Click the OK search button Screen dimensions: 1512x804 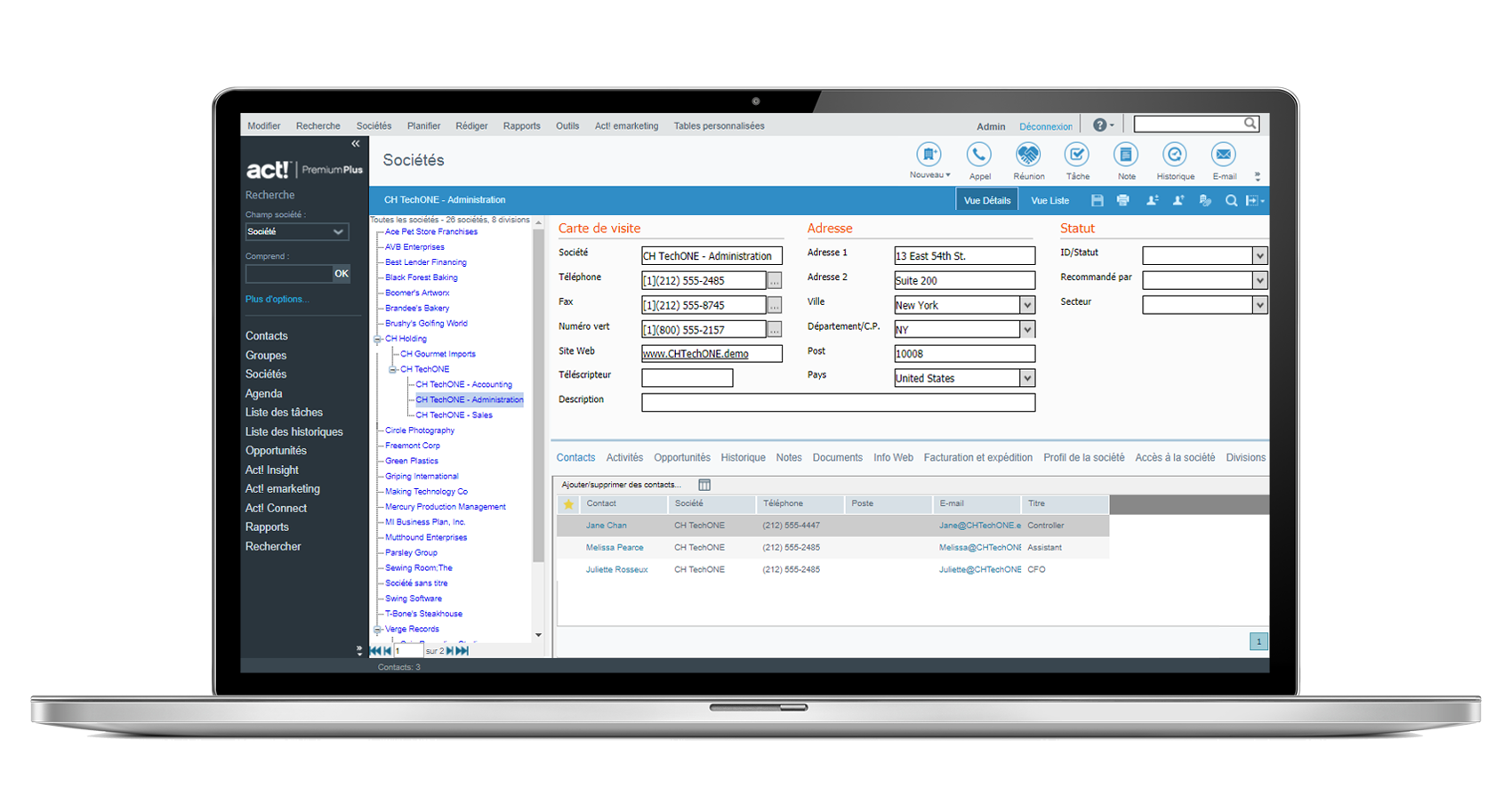[342, 274]
